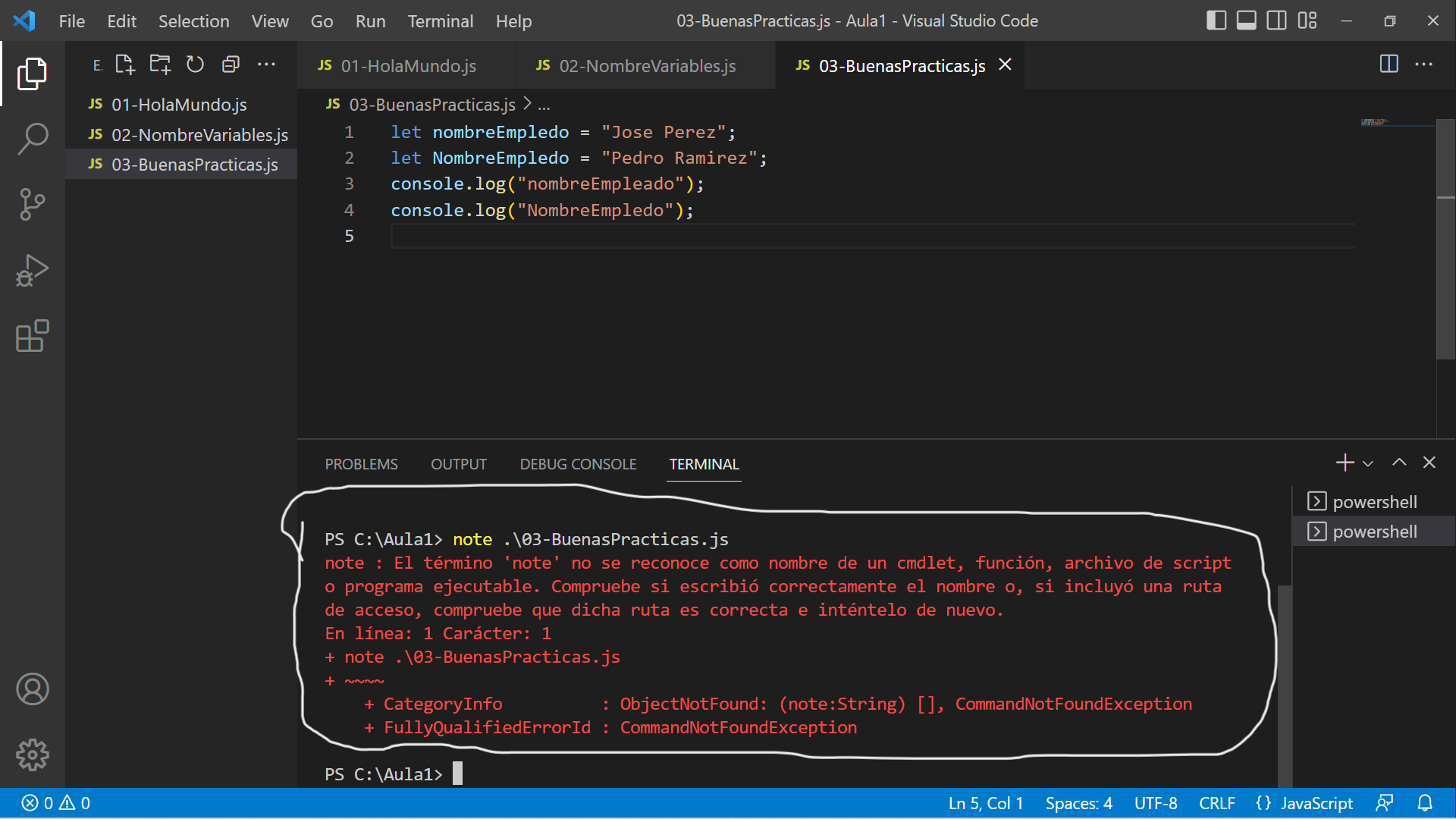Switch to the DEBUG CONSOLE tab
This screenshot has height=819, width=1456.
coord(578,464)
